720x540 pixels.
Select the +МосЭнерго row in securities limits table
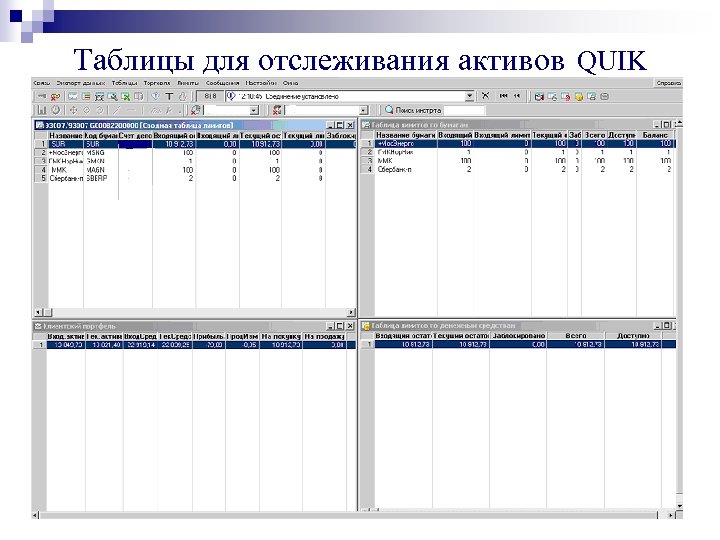tap(518, 144)
